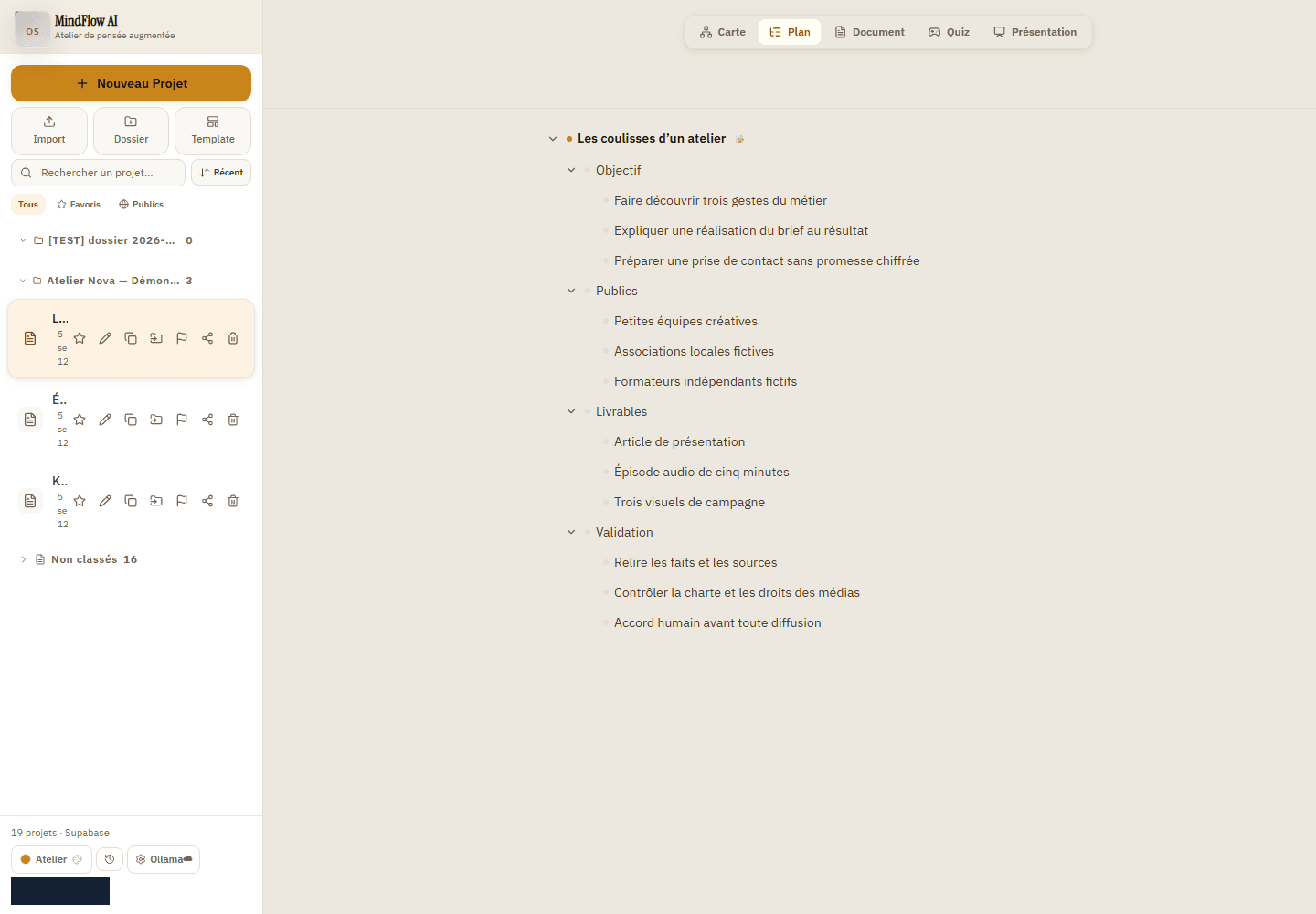Filter projects by Publics

(142, 205)
